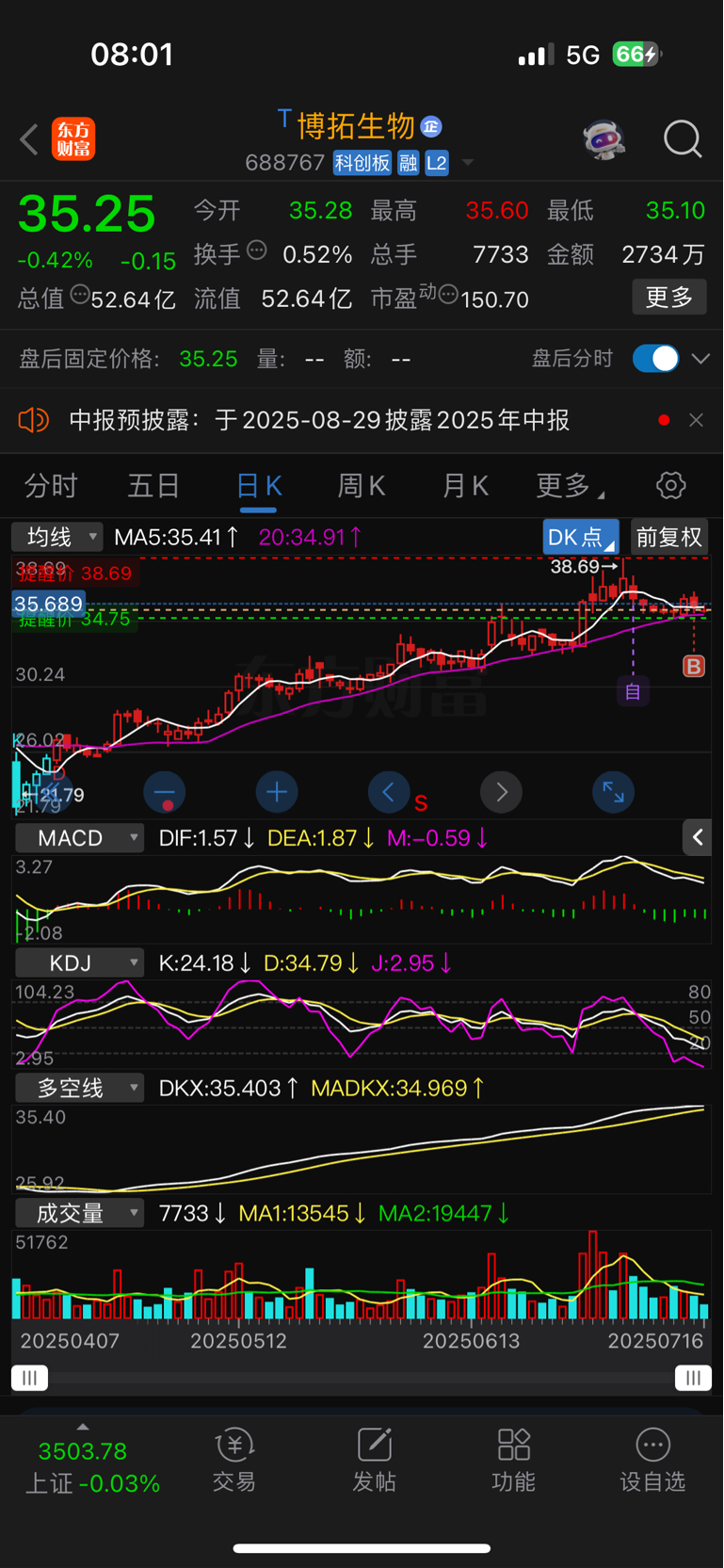This screenshot has width=724, height=1568.
Task: Tap the L2 level badge
Action: 437,163
